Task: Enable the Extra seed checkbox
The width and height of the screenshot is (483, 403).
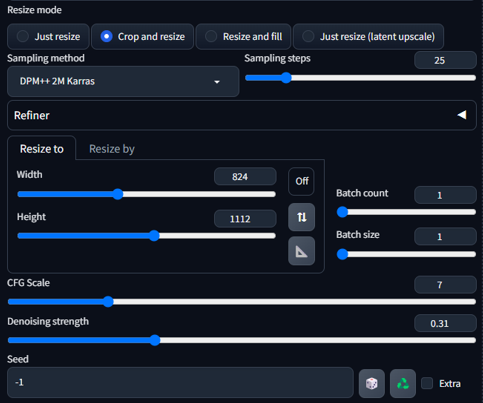Action: pyautogui.click(x=427, y=383)
